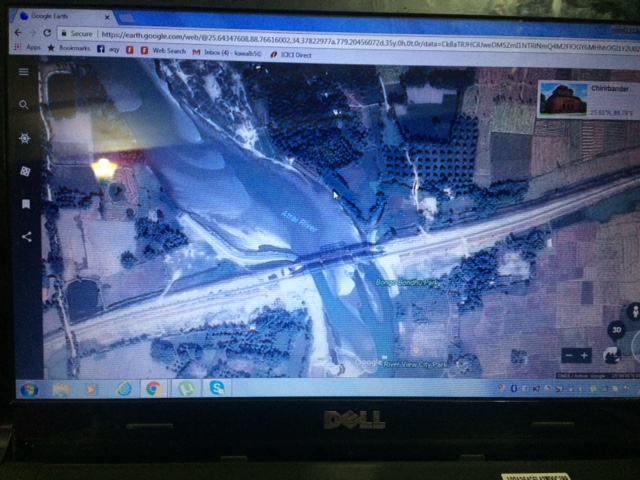The width and height of the screenshot is (640, 480).
Task: Open the ICICI Direct bookmark
Action: 291,55
